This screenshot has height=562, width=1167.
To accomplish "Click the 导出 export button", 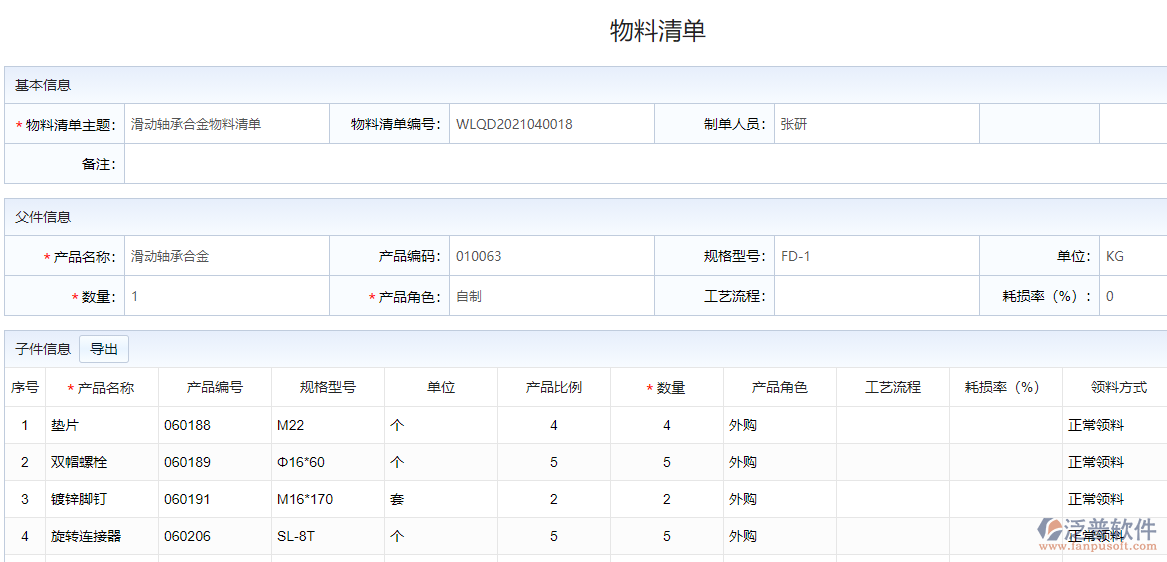I will 104,349.
